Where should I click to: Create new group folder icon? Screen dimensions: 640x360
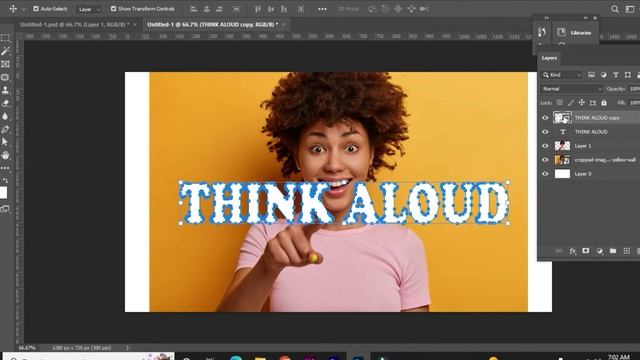613,251
